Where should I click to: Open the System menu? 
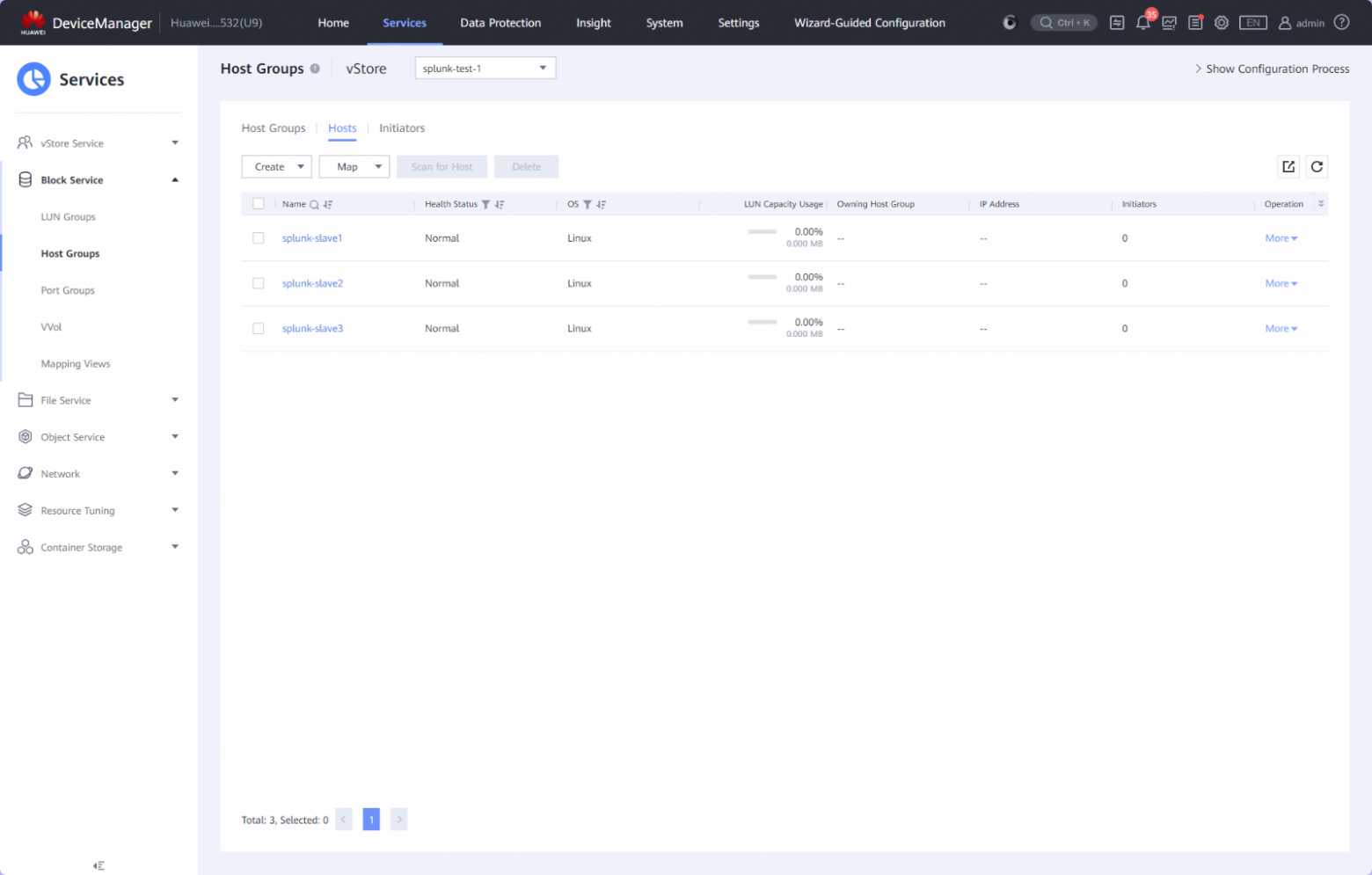(664, 23)
